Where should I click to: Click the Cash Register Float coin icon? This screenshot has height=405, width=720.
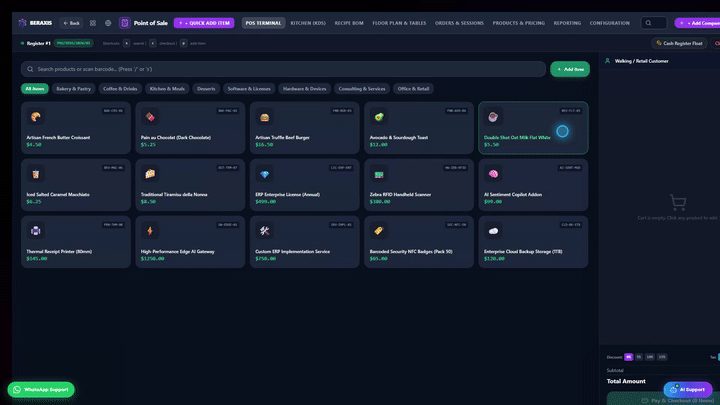coord(659,43)
